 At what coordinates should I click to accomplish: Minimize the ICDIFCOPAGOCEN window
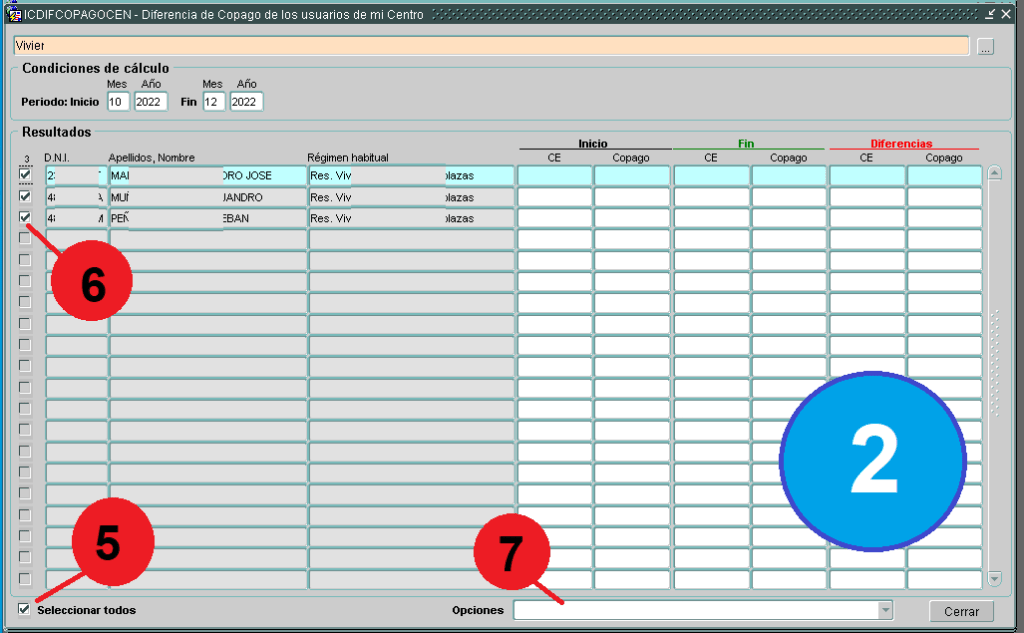[989, 15]
